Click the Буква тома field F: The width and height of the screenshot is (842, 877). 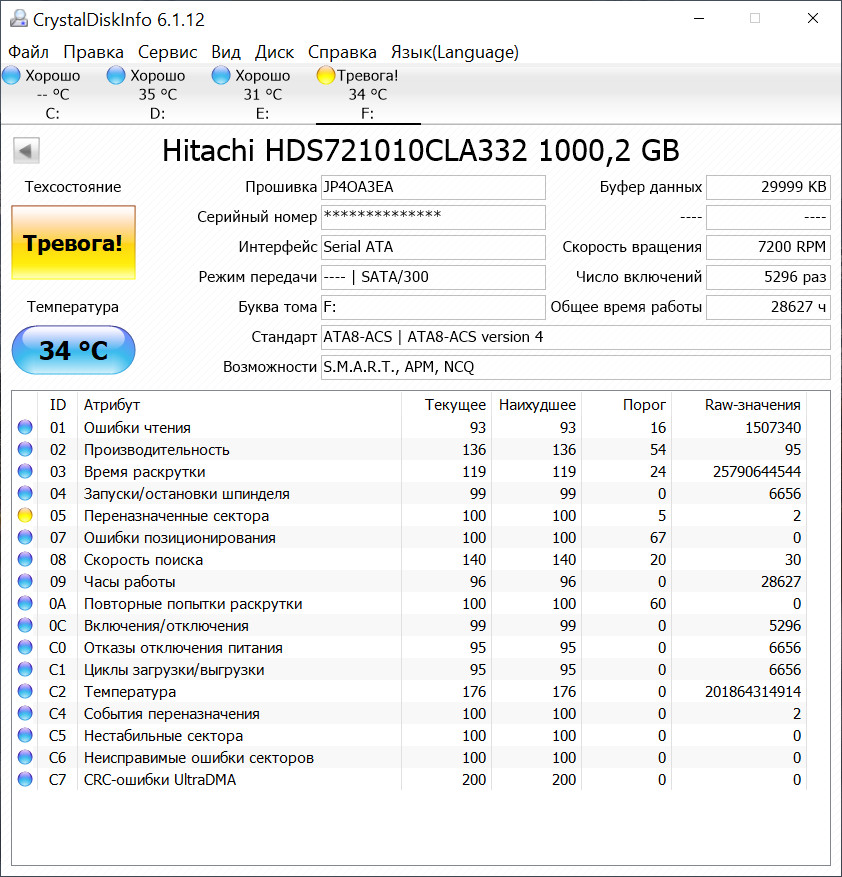(x=433, y=307)
